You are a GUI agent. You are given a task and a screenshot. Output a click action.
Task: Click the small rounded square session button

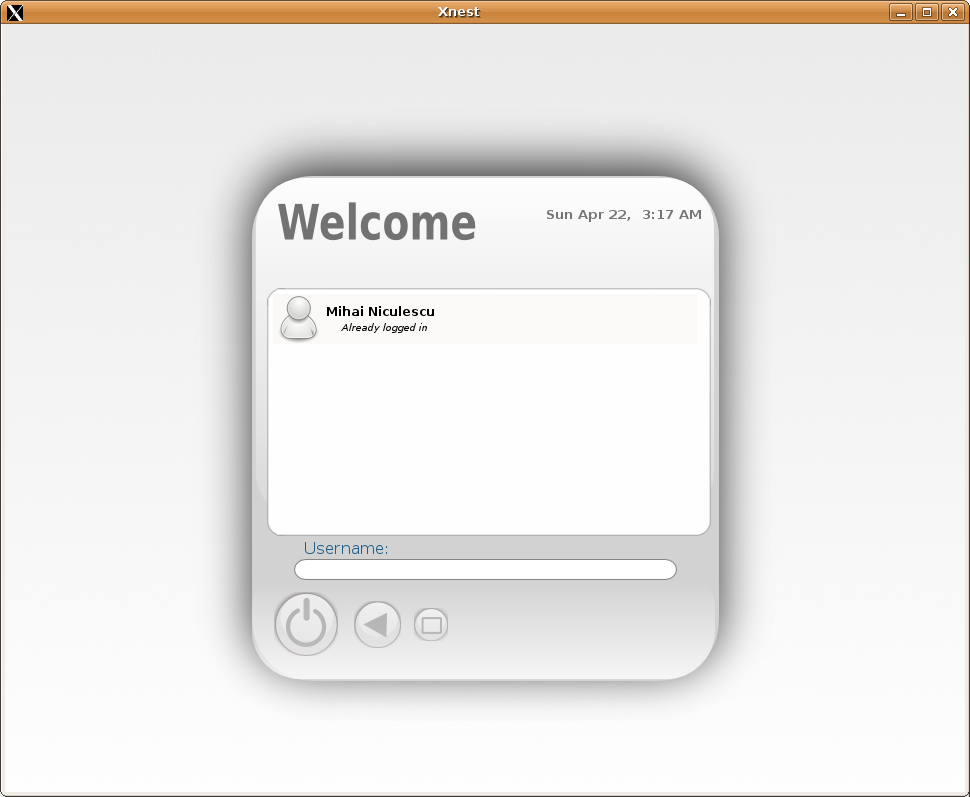[431, 624]
